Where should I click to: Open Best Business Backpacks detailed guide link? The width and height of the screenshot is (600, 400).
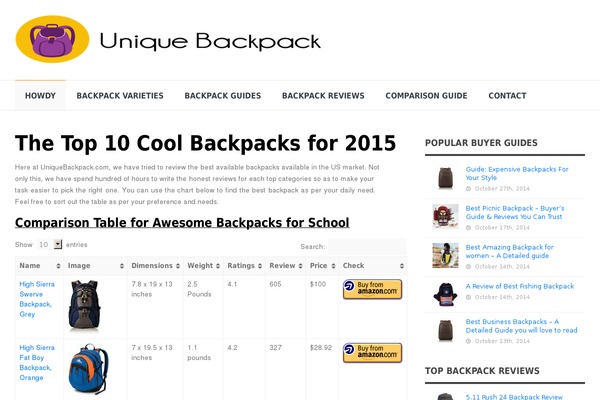[x=521, y=326]
